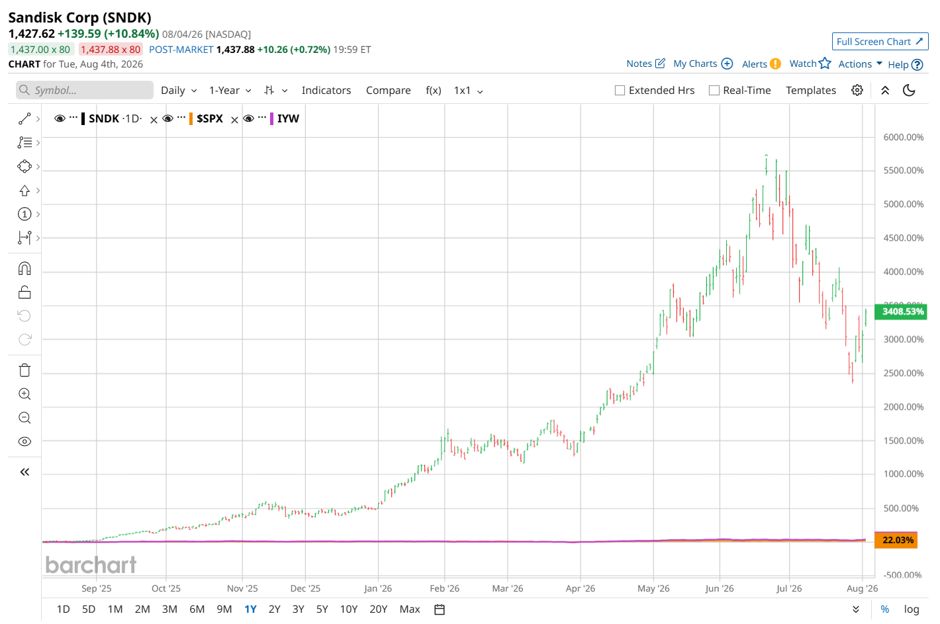Expand the bottom panel double chevron
940x624 pixels.
[855, 610]
